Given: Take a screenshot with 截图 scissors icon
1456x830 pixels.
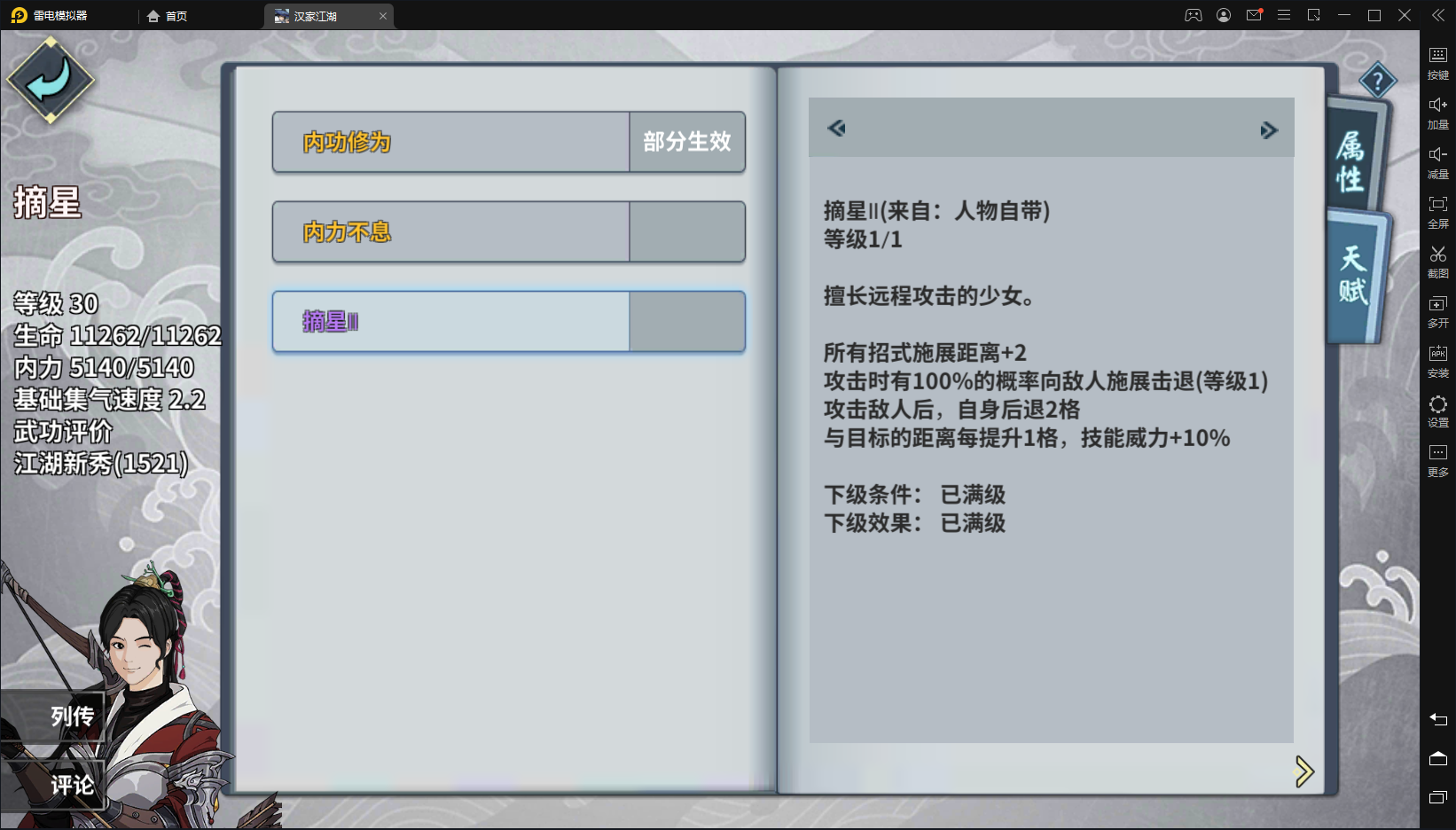Looking at the screenshot, I should [1437, 262].
